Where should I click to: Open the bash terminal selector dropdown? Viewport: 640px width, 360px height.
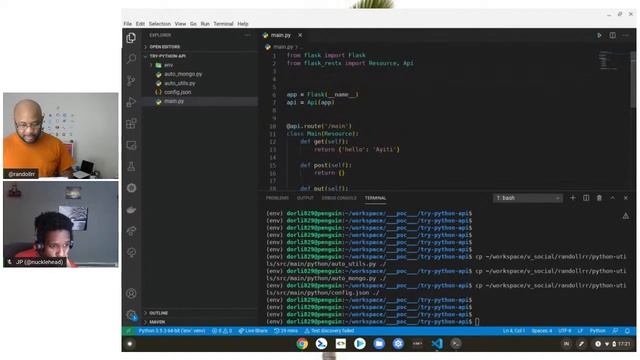tap(528, 198)
